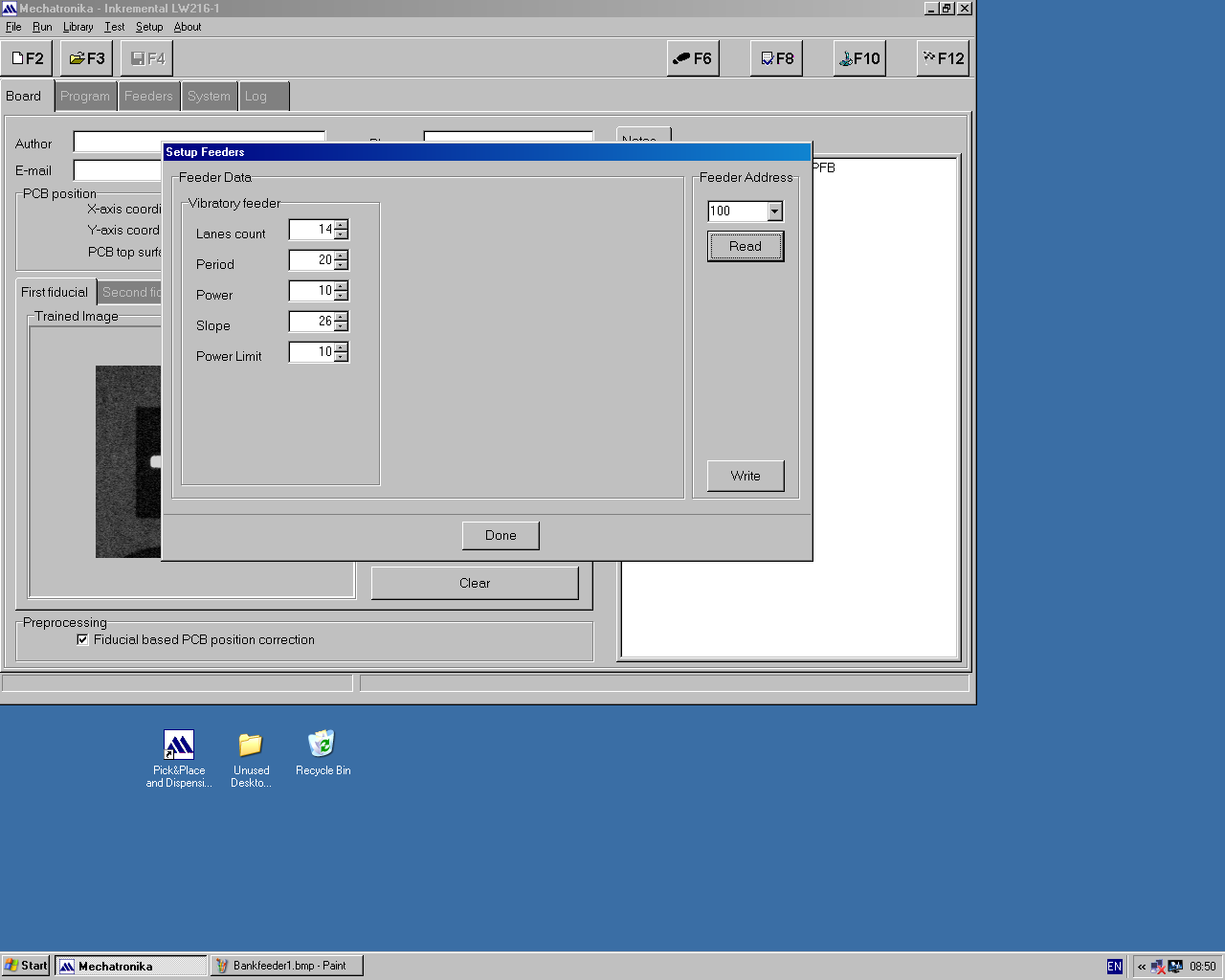
Task: Click the F12 toolbar button
Action: pyautogui.click(x=943, y=58)
